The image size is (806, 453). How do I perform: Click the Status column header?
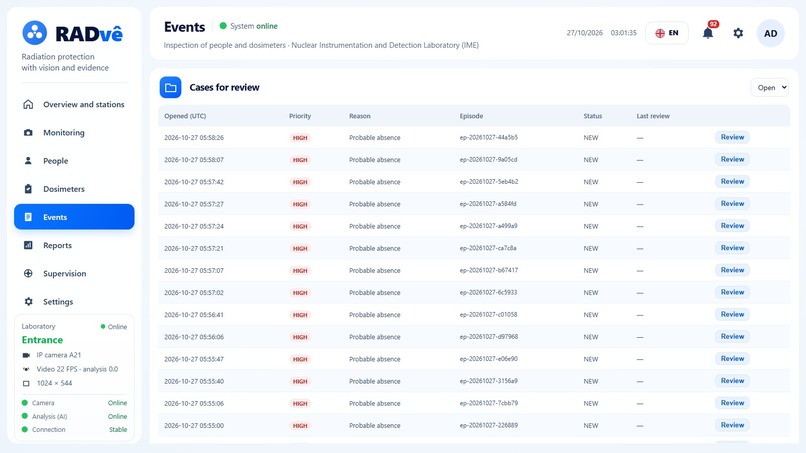click(593, 116)
